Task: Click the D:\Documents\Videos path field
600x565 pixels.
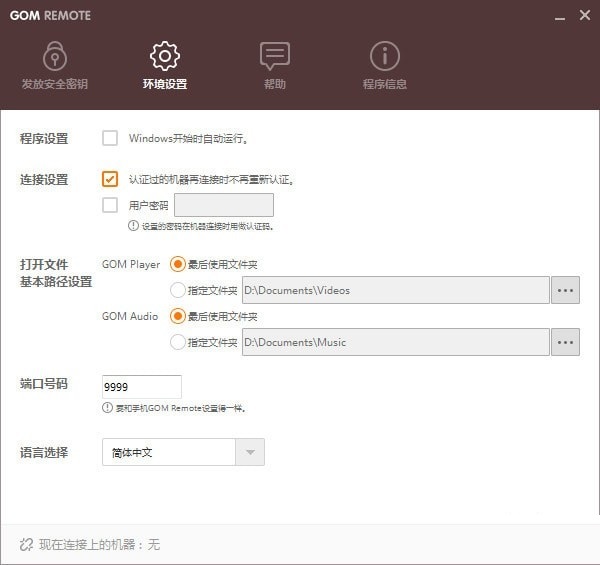Action: pyautogui.click(x=396, y=290)
